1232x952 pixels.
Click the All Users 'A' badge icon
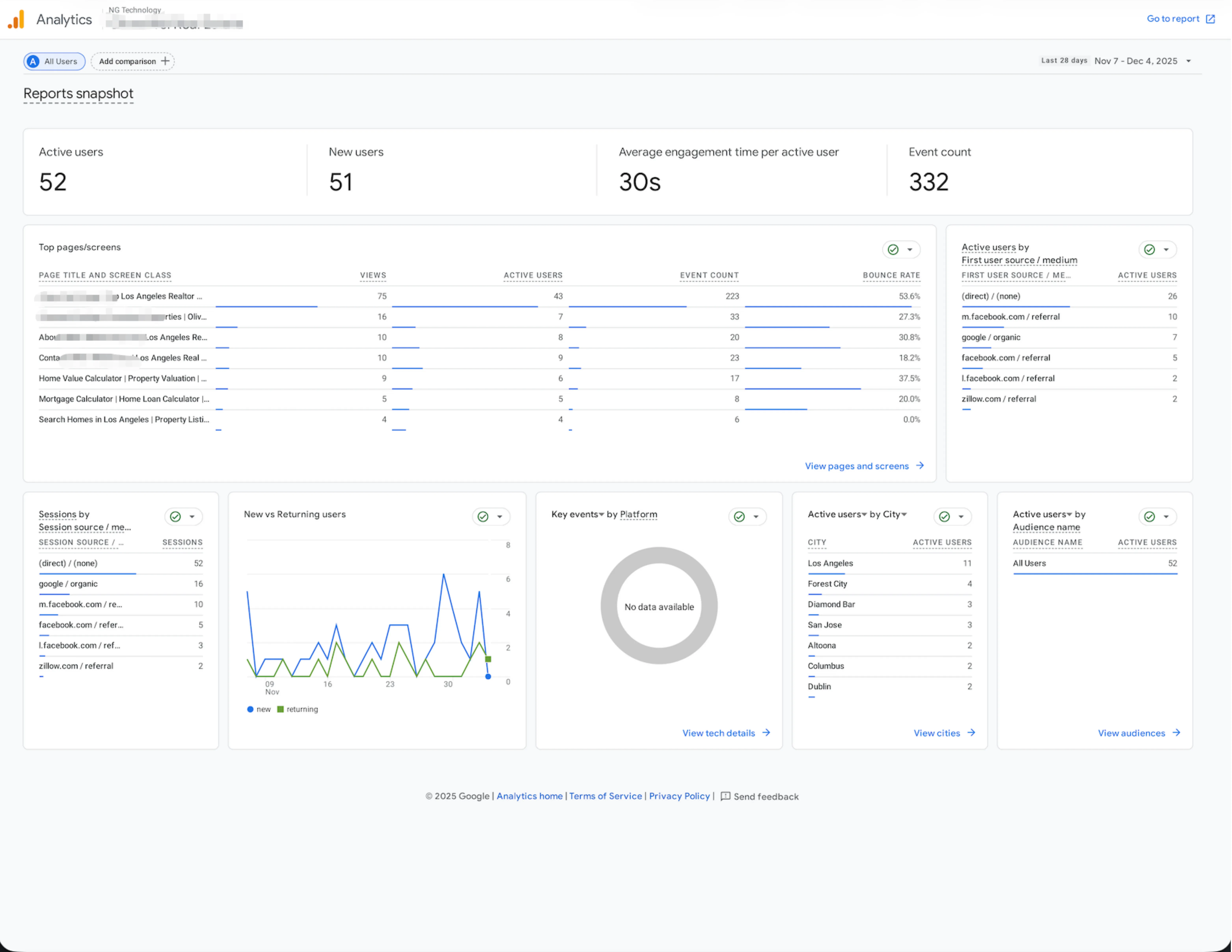tap(33, 62)
